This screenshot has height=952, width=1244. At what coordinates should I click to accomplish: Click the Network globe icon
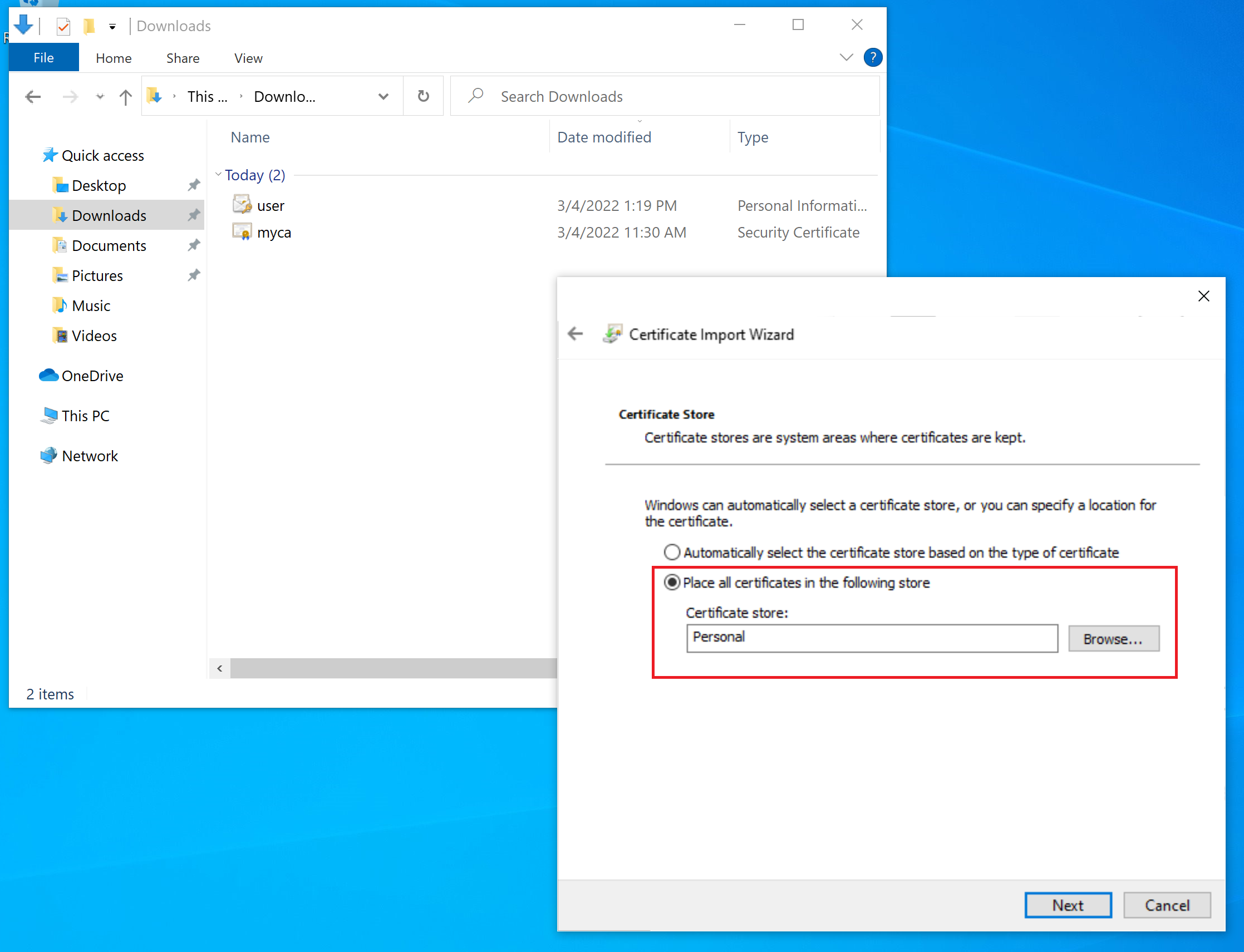pyautogui.click(x=49, y=455)
